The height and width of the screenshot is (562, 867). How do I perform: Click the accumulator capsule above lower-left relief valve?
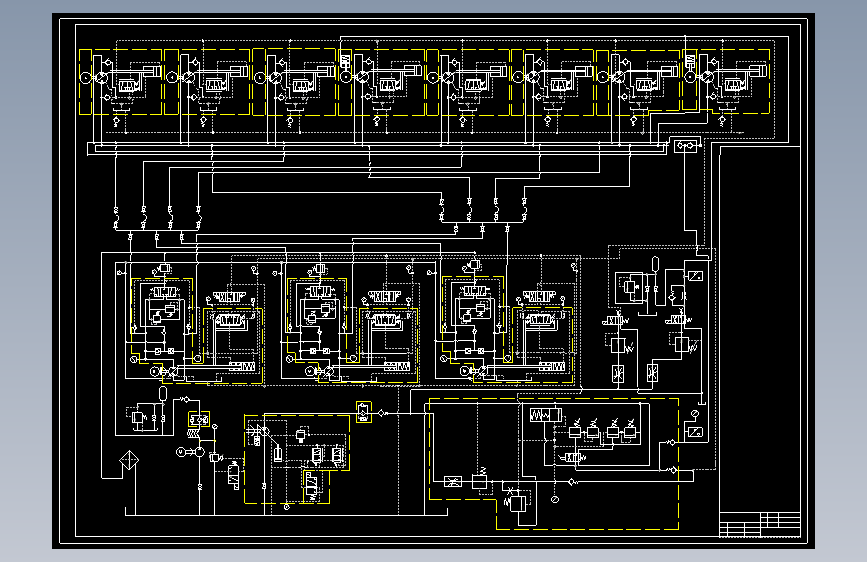163,393
